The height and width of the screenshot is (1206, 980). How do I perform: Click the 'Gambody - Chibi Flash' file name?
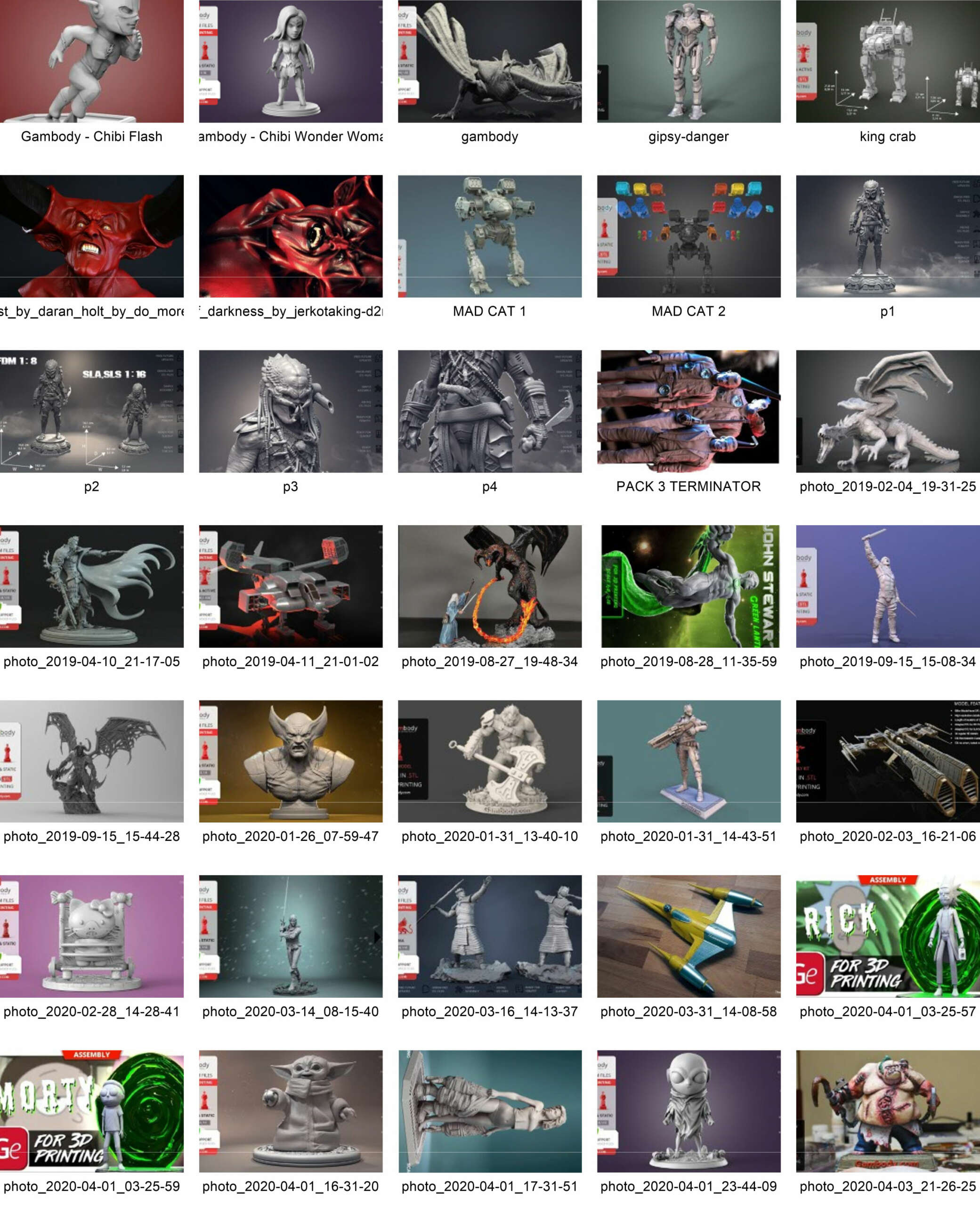[x=91, y=137]
